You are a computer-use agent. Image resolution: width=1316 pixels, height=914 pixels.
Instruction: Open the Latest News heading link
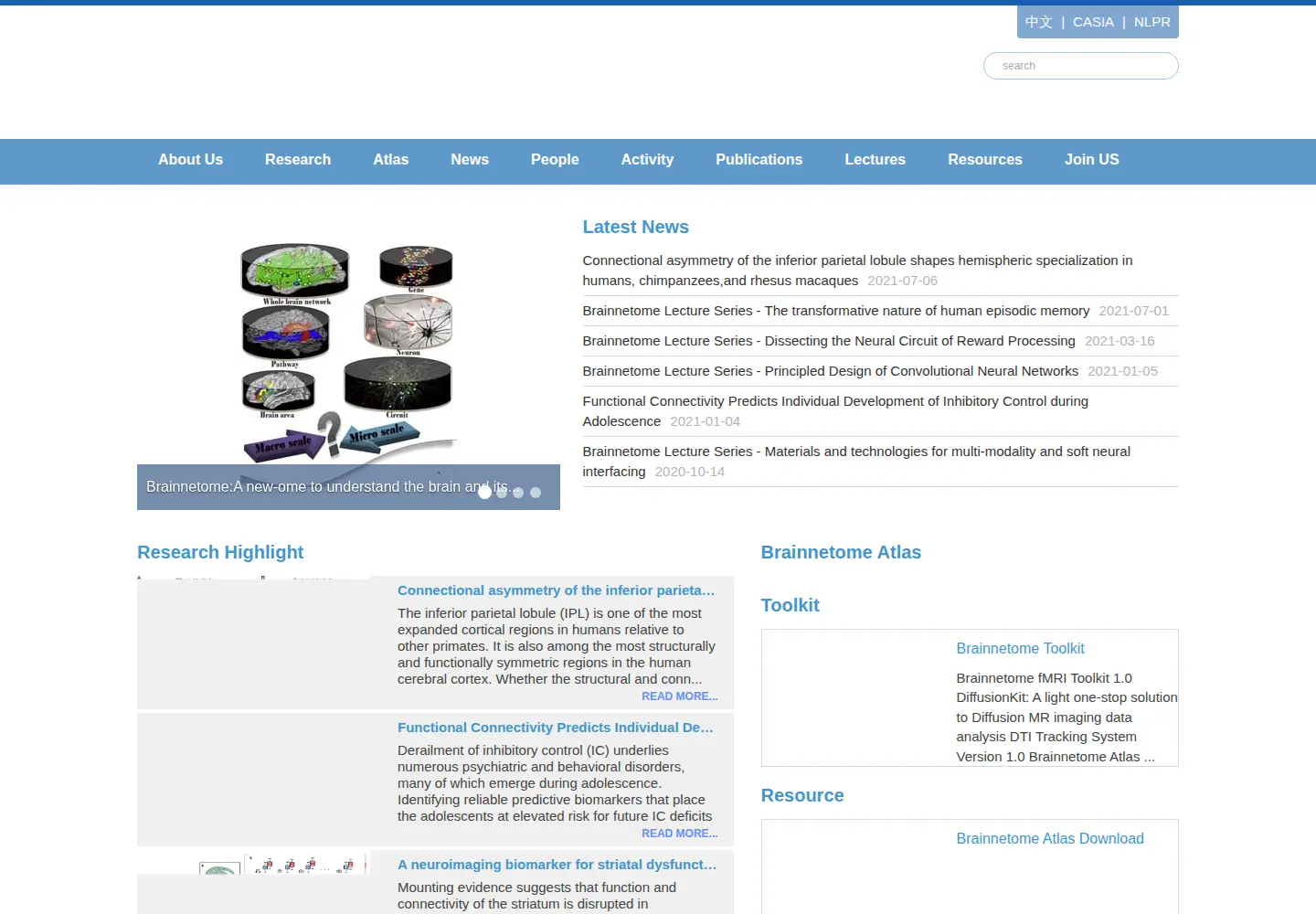pos(635,227)
